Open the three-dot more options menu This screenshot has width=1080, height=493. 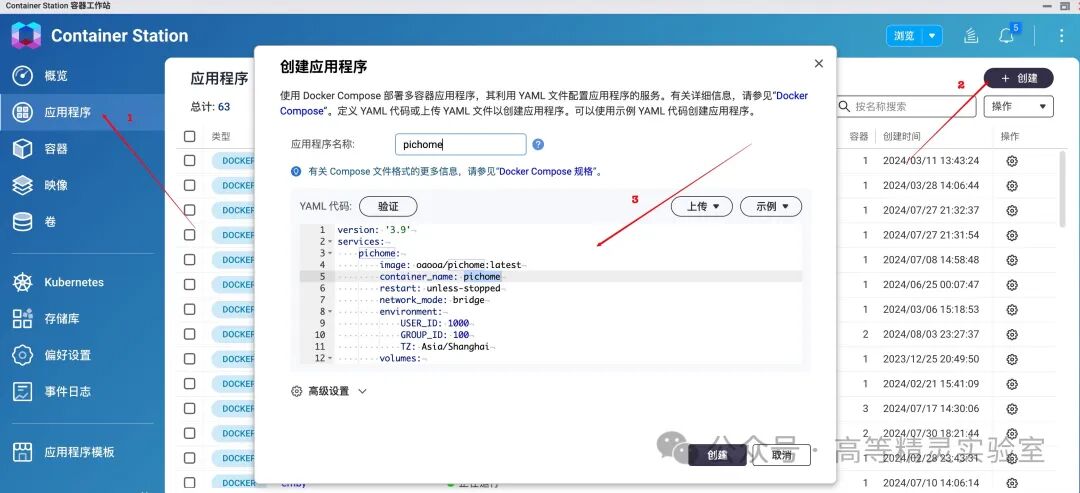pos(1061,36)
